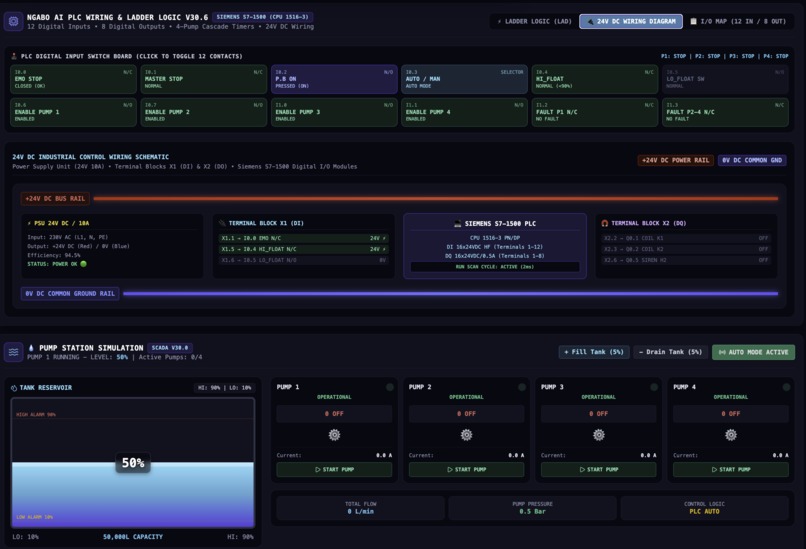Click the Pump 3 gear icon

[x=599, y=435]
